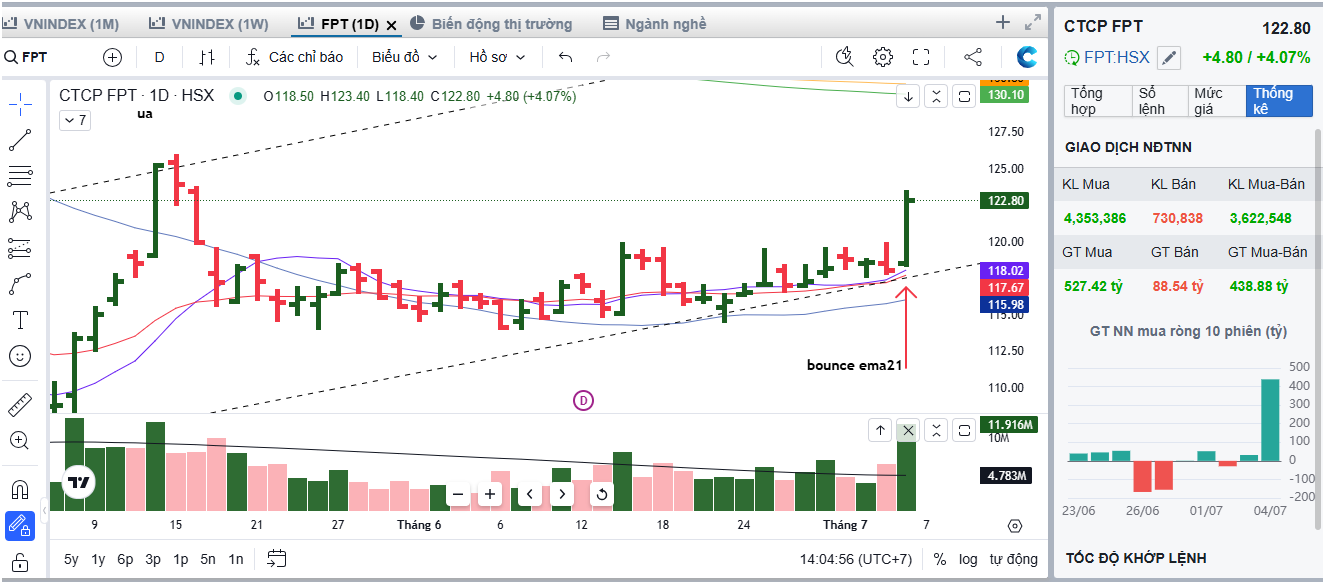Open the chart pattern drawing tools
The height and width of the screenshot is (584, 1325).
coord(20,212)
